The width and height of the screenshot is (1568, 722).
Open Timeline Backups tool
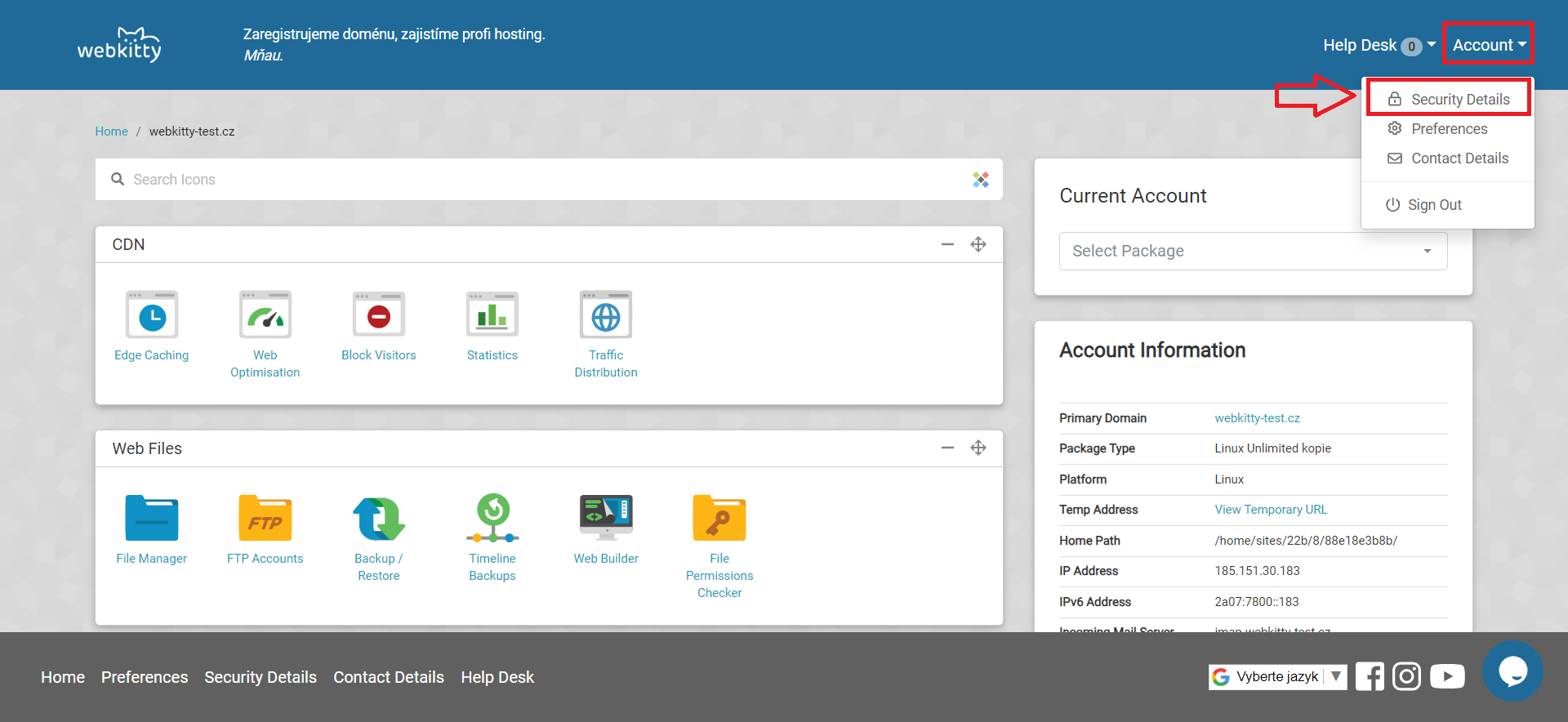click(x=492, y=518)
